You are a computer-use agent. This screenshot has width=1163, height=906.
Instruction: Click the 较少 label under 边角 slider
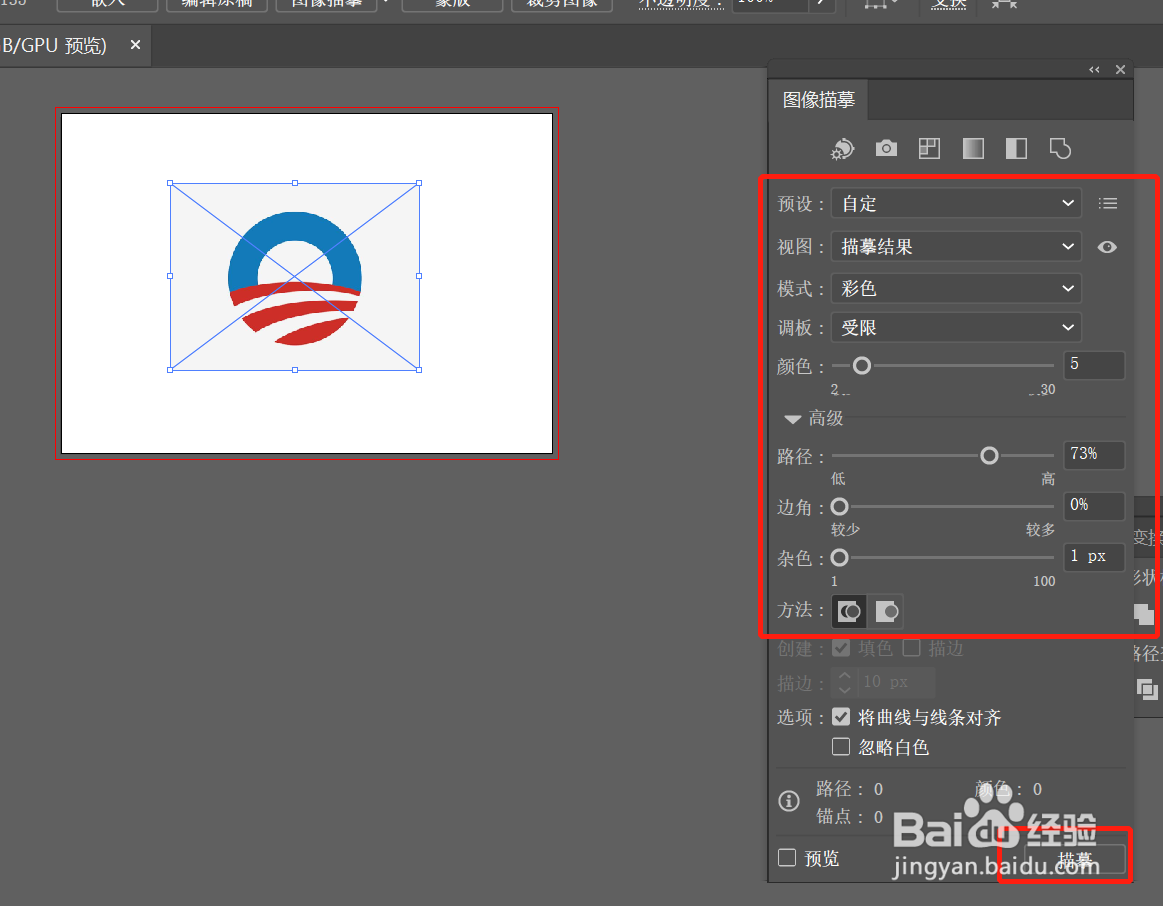(846, 529)
